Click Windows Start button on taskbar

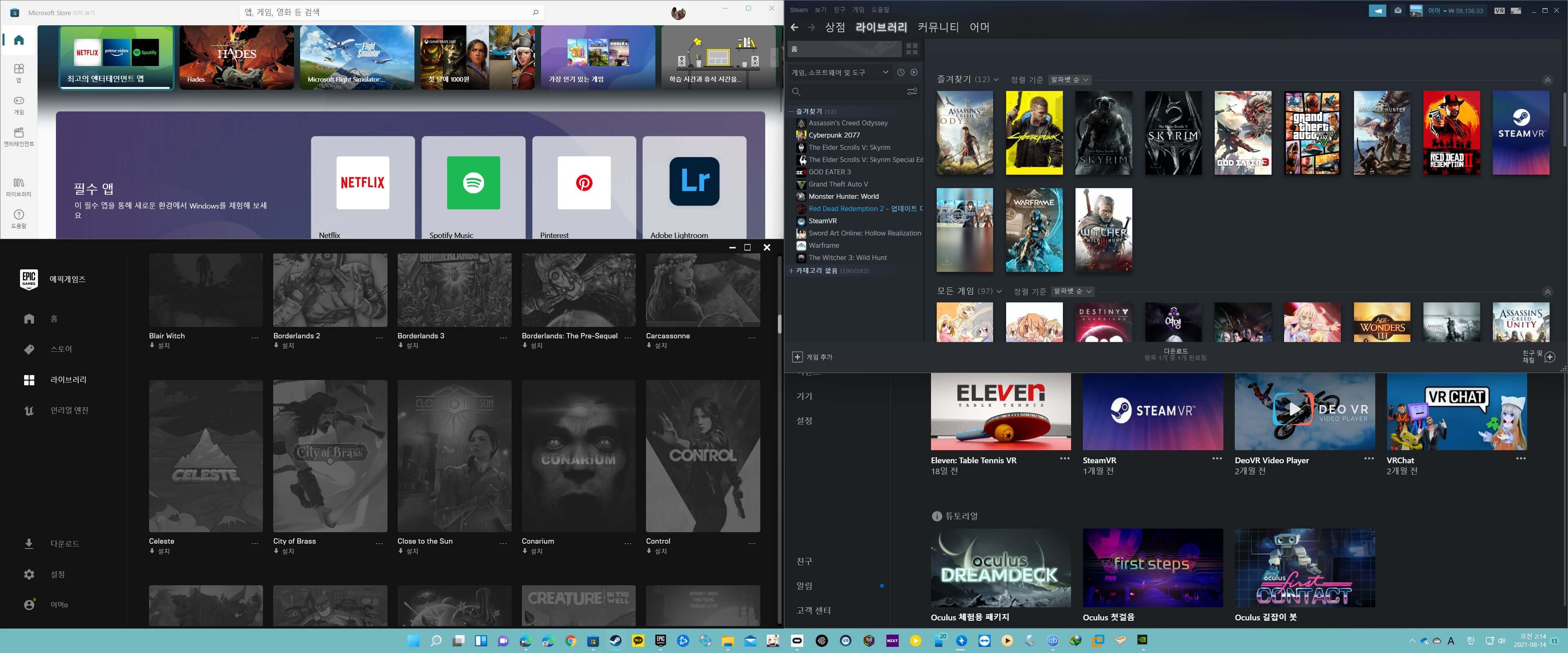(413, 641)
